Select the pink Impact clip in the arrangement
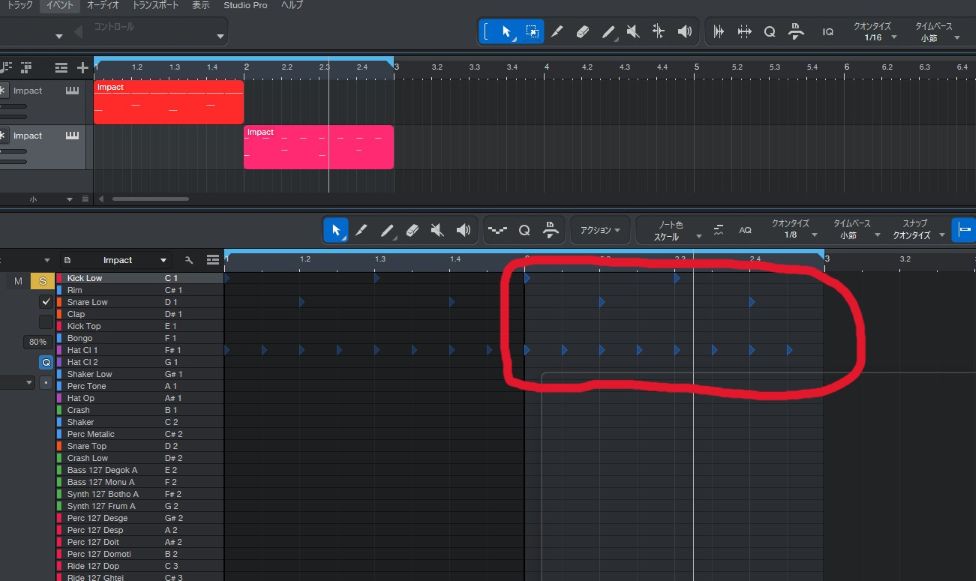The height and width of the screenshot is (581, 976). [318, 147]
